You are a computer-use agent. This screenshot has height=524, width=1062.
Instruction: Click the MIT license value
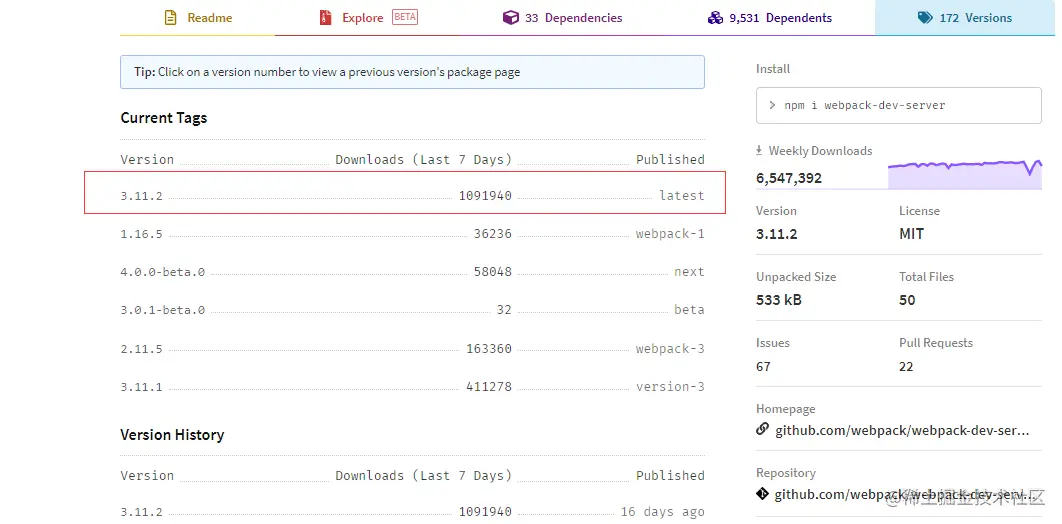[912, 234]
